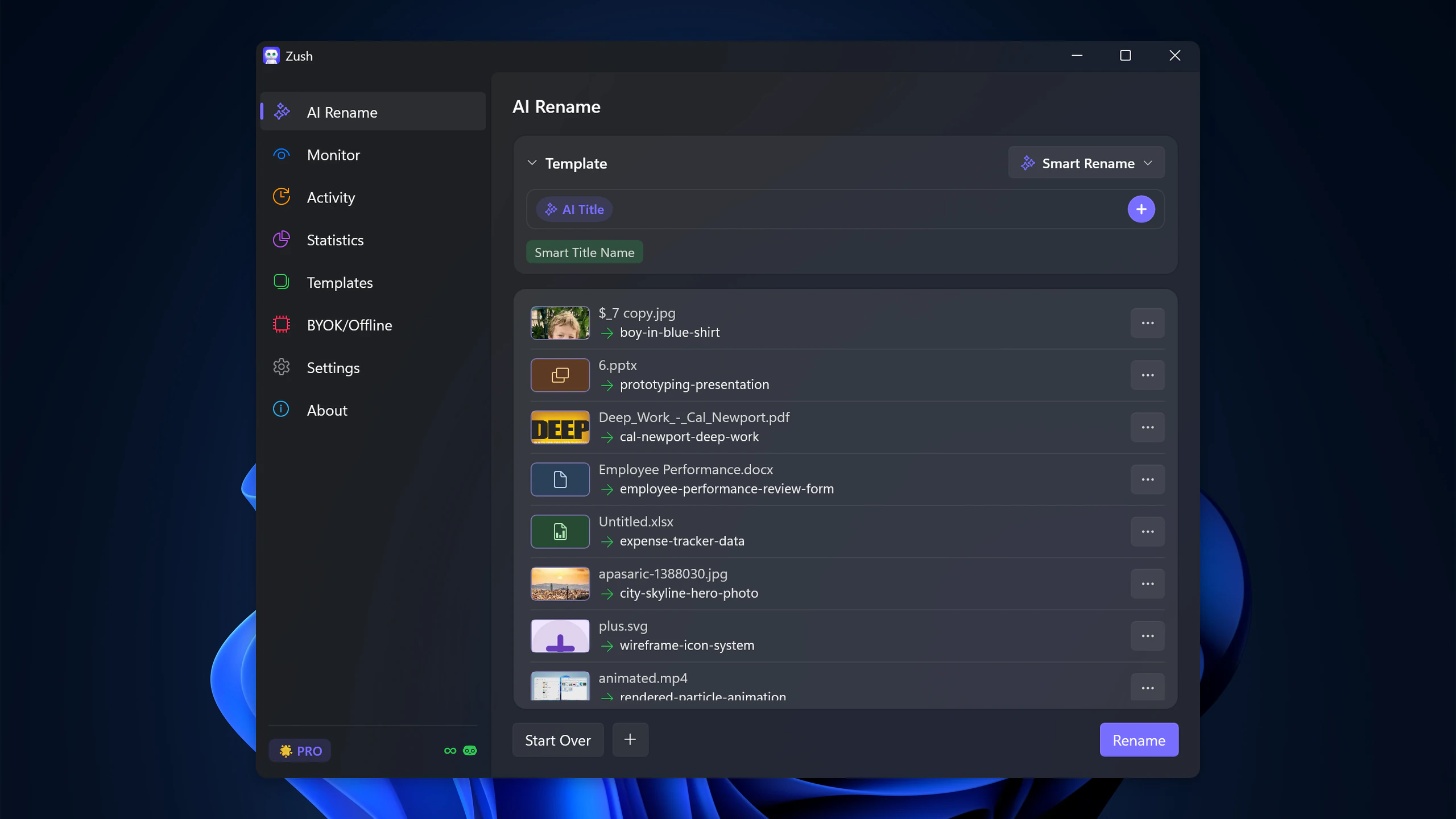Click the animated.mp4 video thumbnail
This screenshot has height=819, width=1456.
(560, 686)
